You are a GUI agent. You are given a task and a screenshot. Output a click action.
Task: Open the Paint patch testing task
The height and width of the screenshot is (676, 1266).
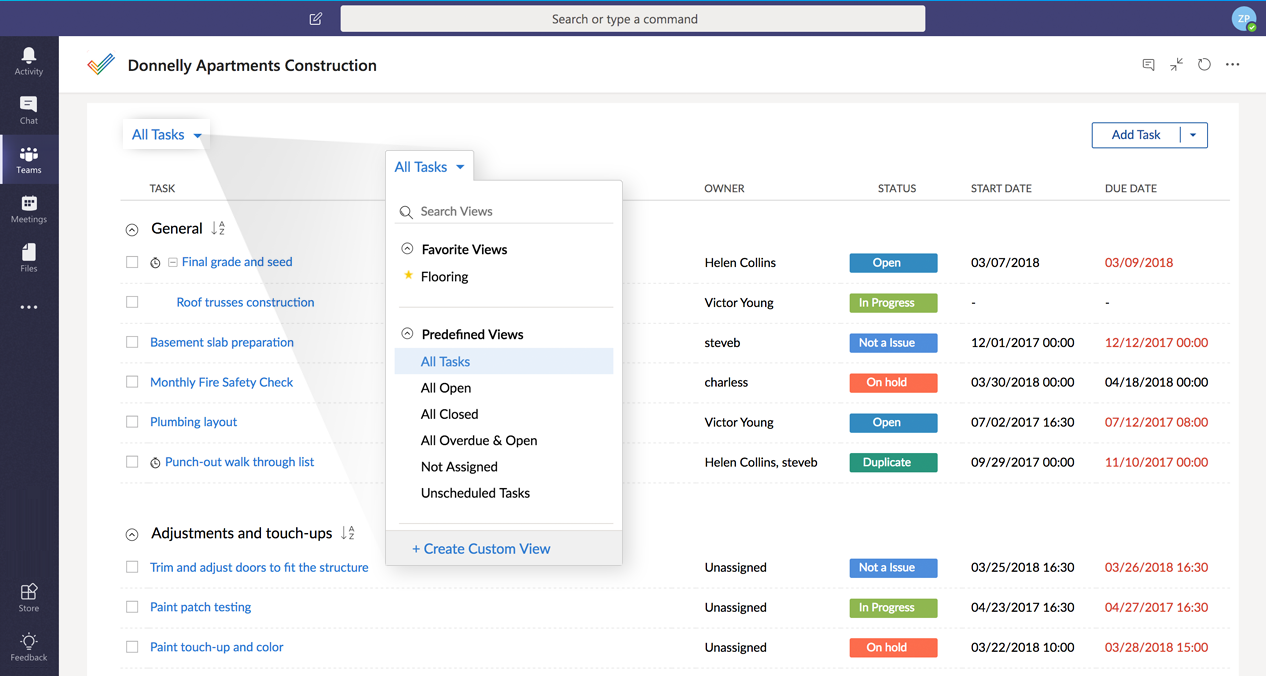click(200, 607)
